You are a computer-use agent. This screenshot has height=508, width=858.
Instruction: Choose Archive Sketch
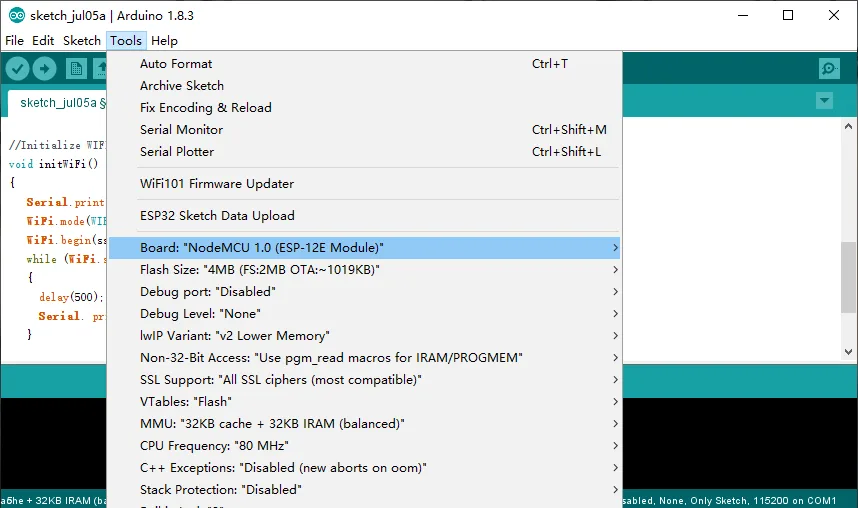click(364, 85)
